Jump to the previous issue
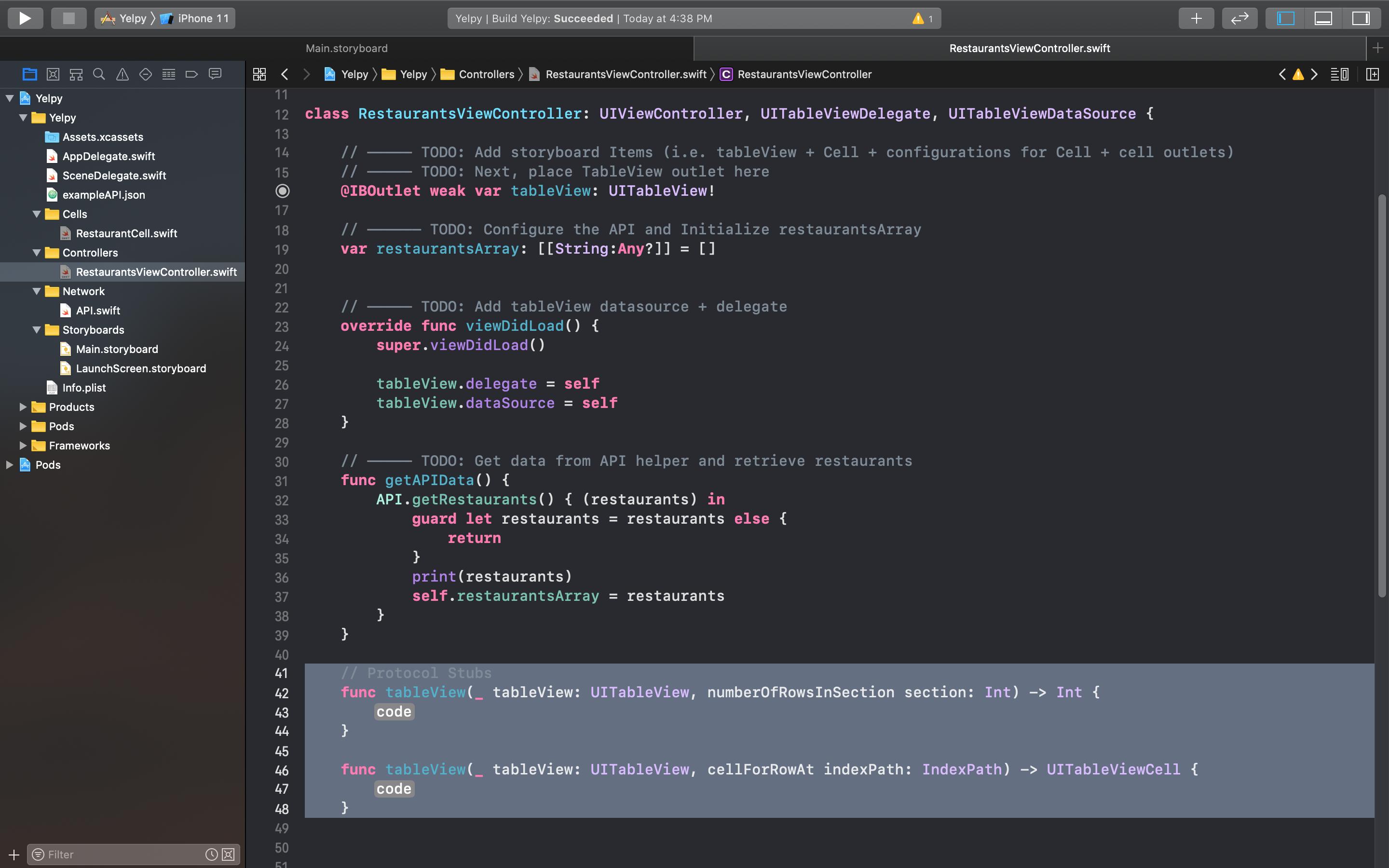The image size is (1389, 868). point(1282,74)
